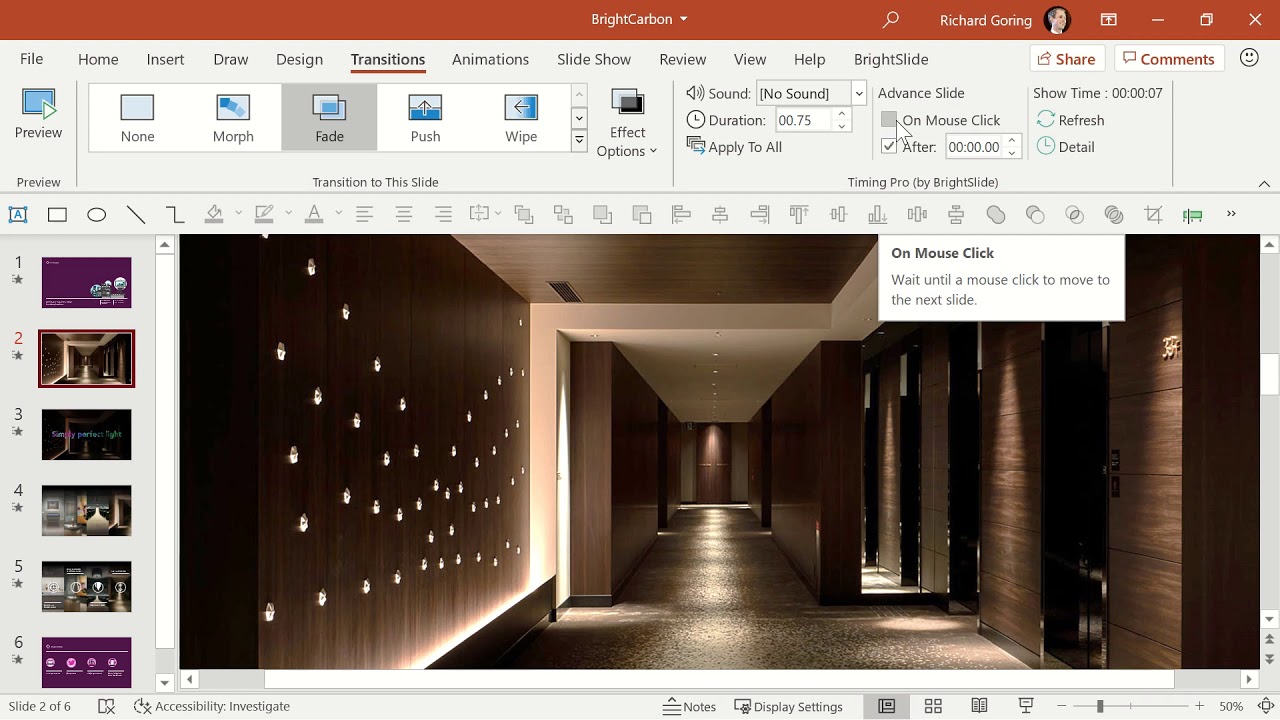Increase transition Duration value
The height and width of the screenshot is (720, 1280).
pos(842,114)
